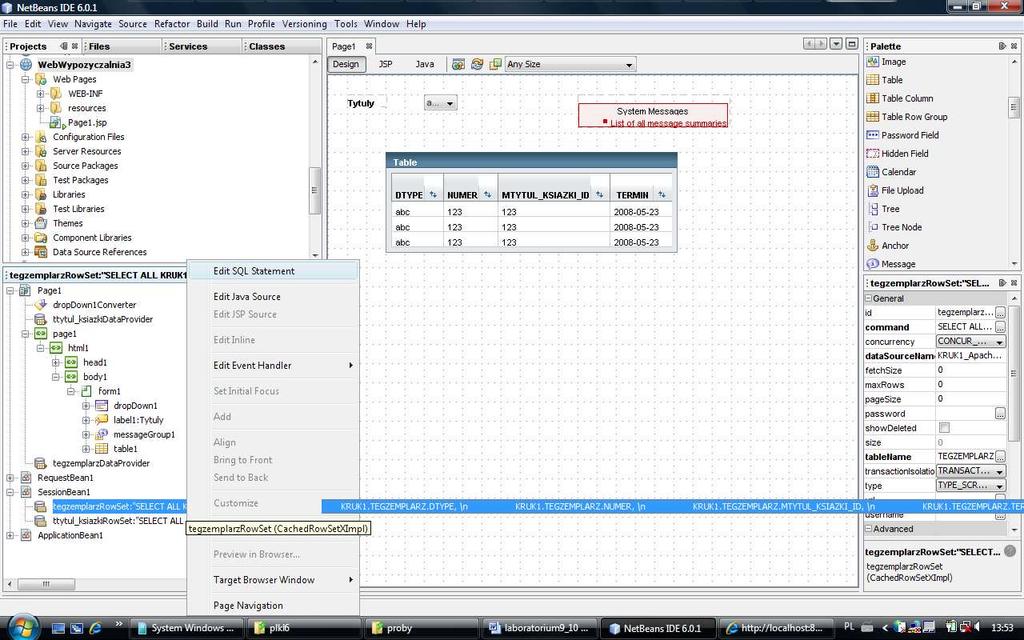Sort table by DTYPE column icon

click(x=432, y=195)
